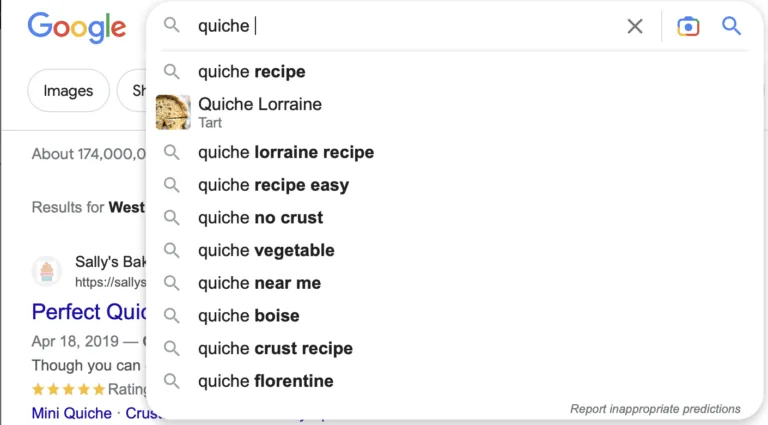Viewport: 768px width, 425px height.
Task: Select quiche near me suggestion
Action: [x=455, y=283]
